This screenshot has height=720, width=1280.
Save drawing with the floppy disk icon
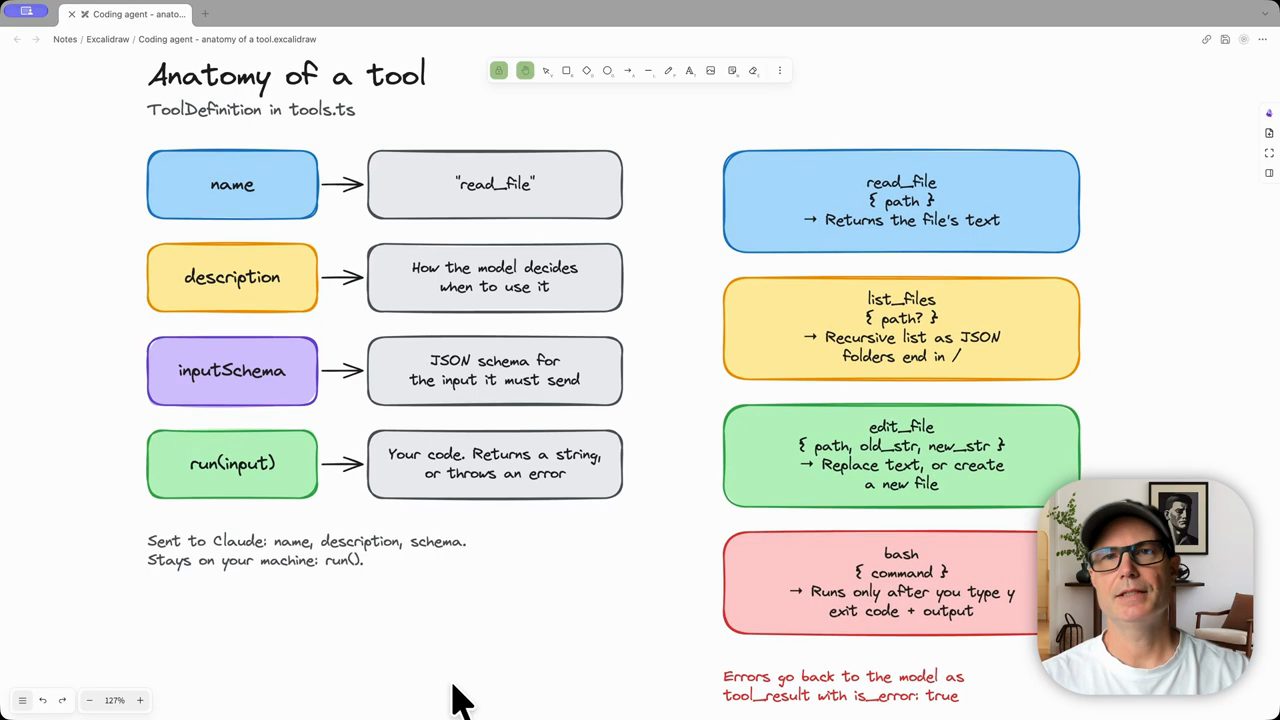[x=1225, y=39]
